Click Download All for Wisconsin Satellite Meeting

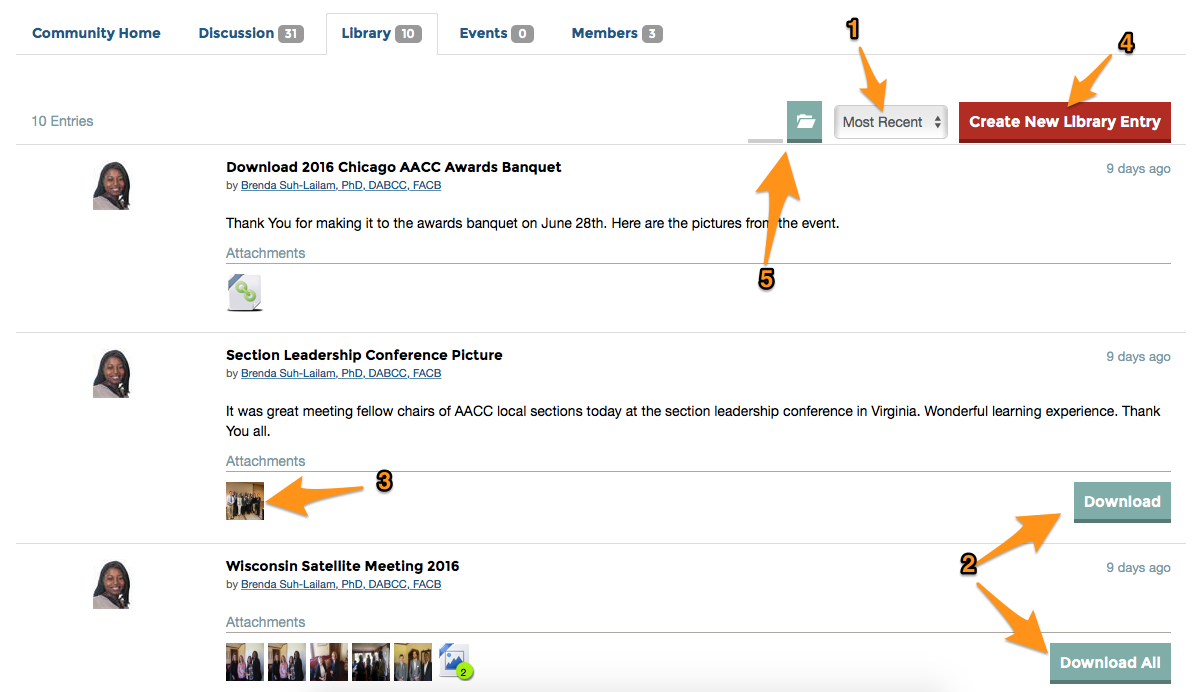1110,662
